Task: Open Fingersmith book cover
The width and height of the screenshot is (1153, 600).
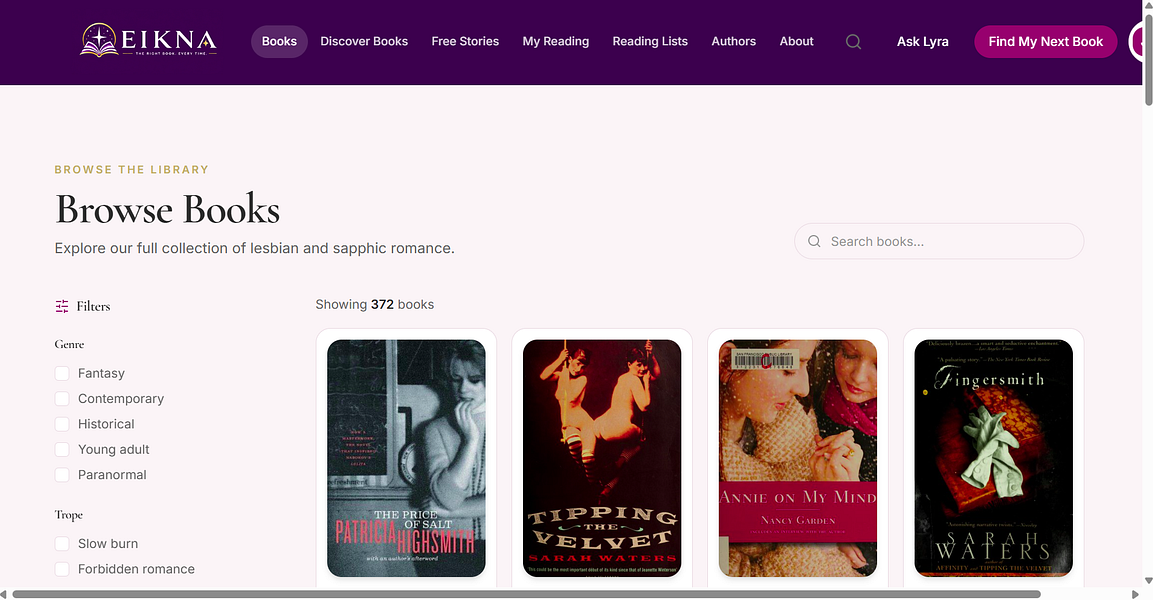Action: click(x=993, y=458)
